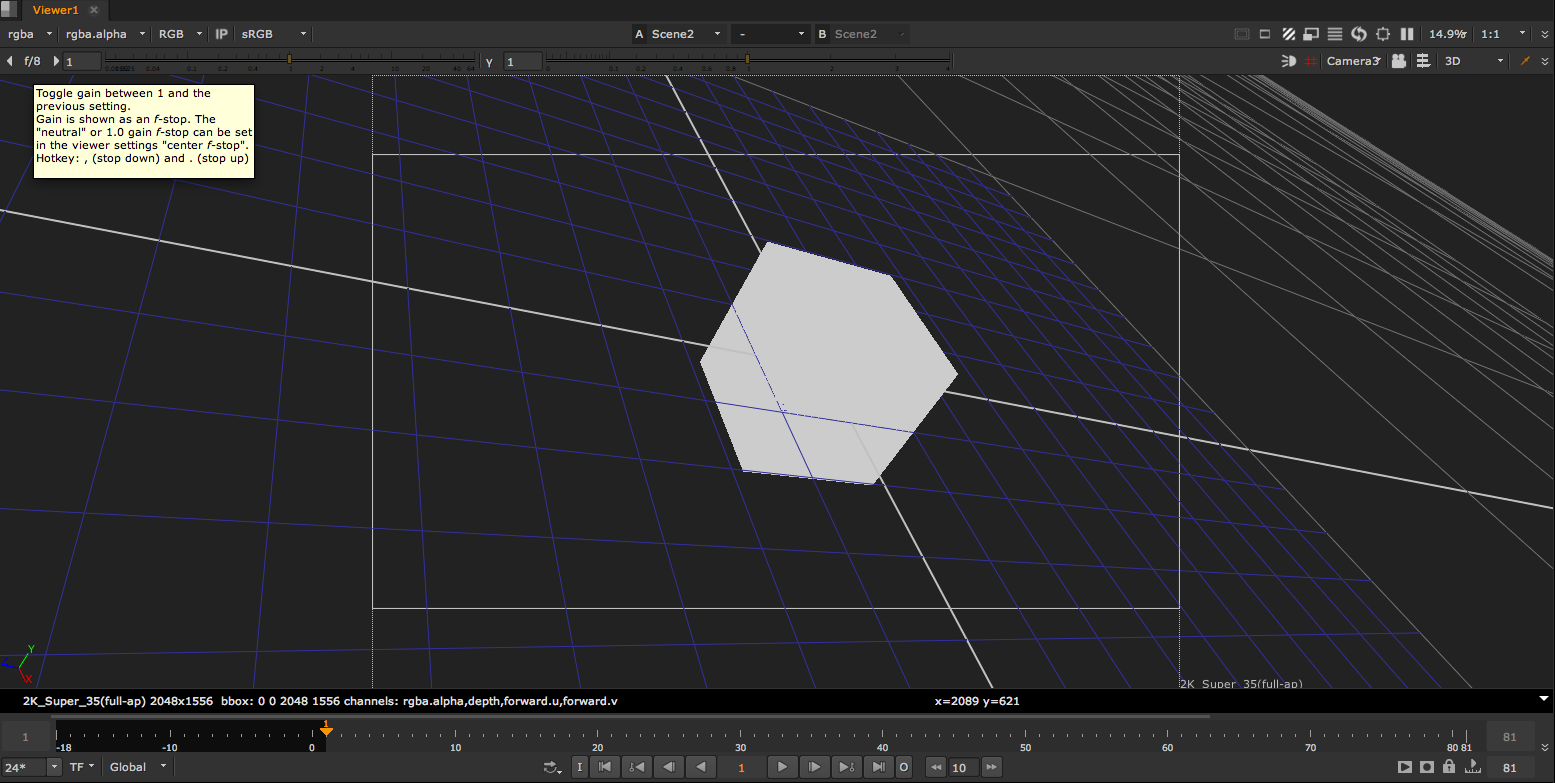
Task: Open the 3D view mode dropdown
Action: tap(1474, 61)
